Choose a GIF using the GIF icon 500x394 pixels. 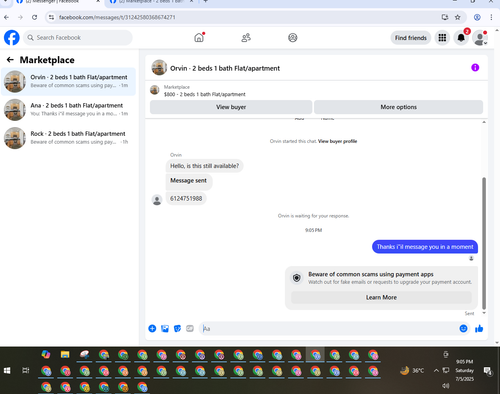[190, 329]
